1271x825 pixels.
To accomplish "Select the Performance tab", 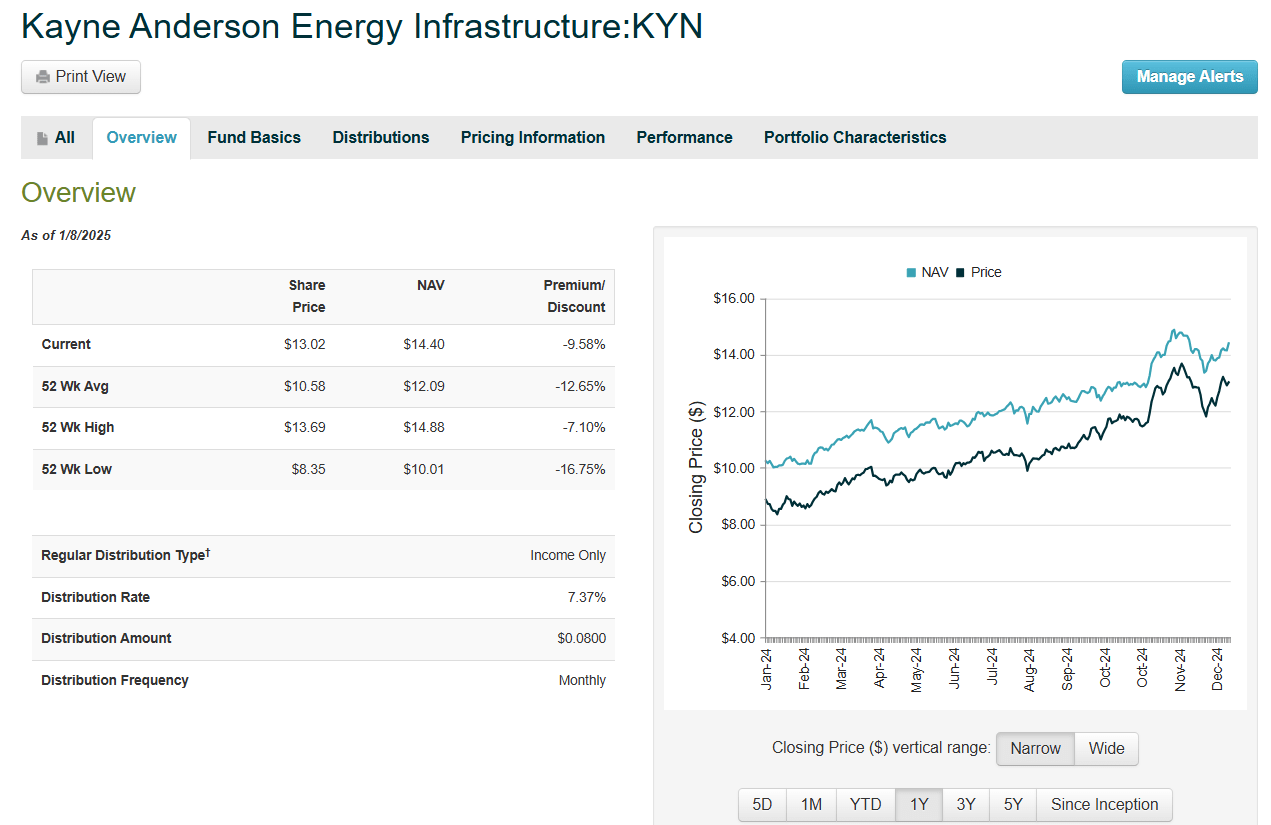I will pos(683,137).
